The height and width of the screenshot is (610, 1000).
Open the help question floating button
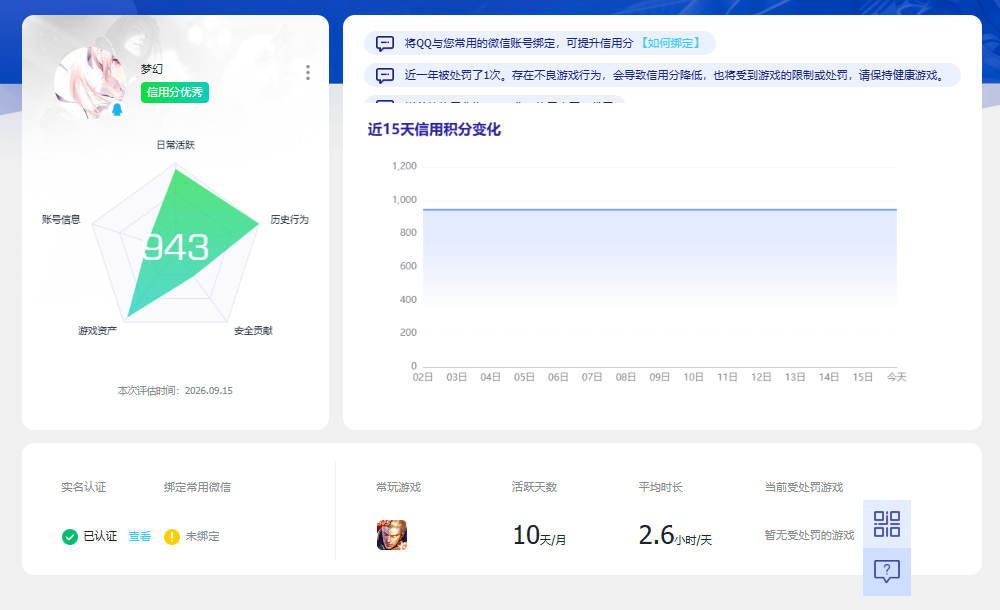tap(886, 572)
